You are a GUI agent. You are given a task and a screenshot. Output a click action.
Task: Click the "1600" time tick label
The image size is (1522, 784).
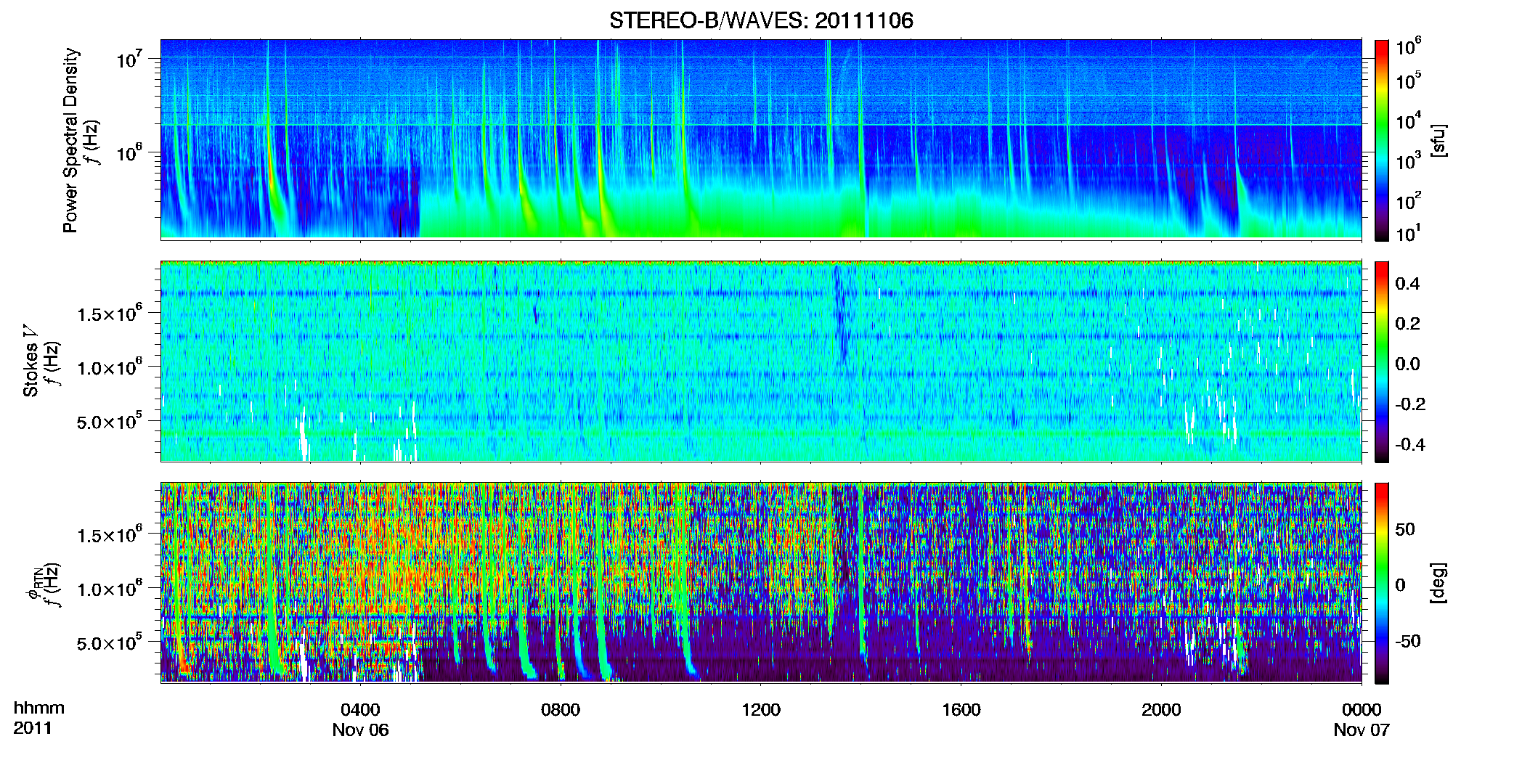[961, 710]
